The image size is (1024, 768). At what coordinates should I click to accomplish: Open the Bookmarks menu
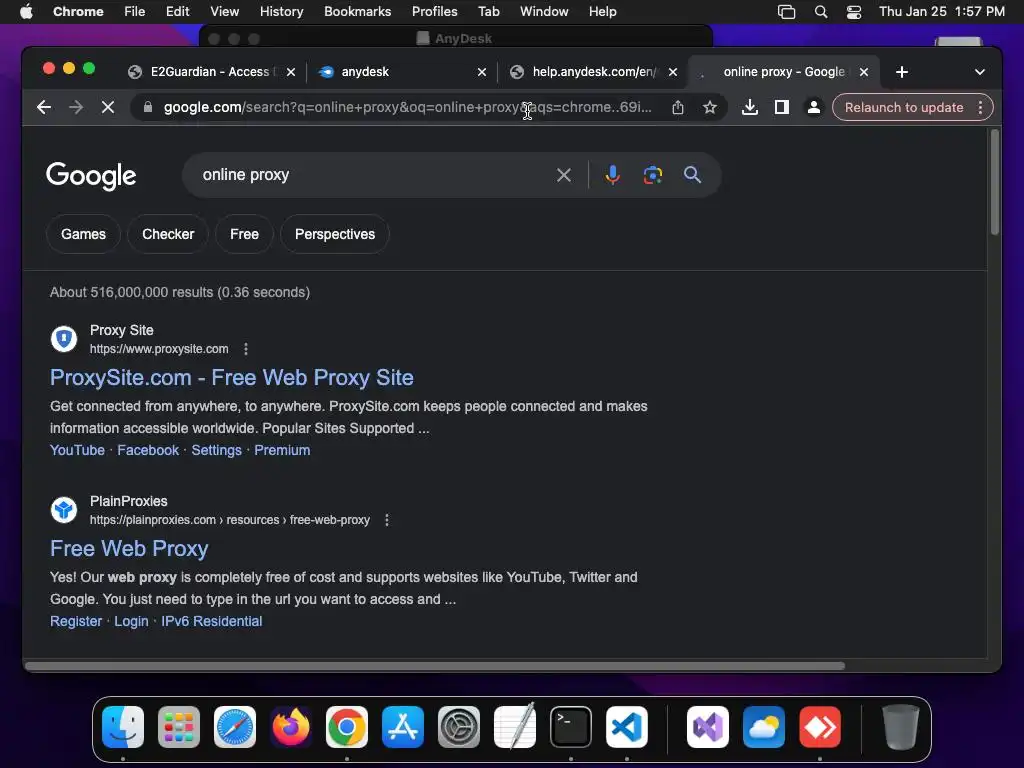pos(357,12)
